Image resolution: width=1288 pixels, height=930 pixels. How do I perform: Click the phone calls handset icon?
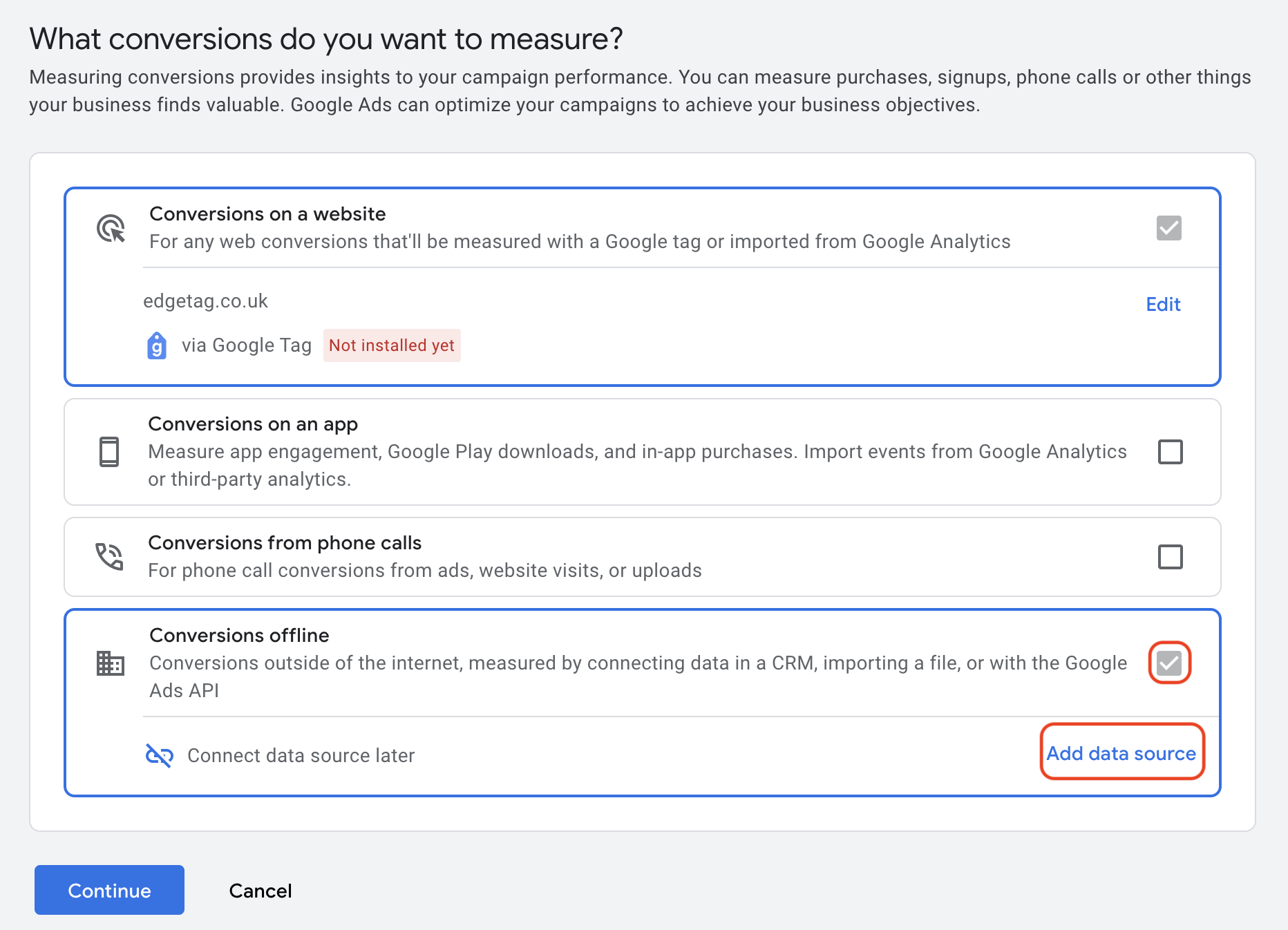(109, 556)
